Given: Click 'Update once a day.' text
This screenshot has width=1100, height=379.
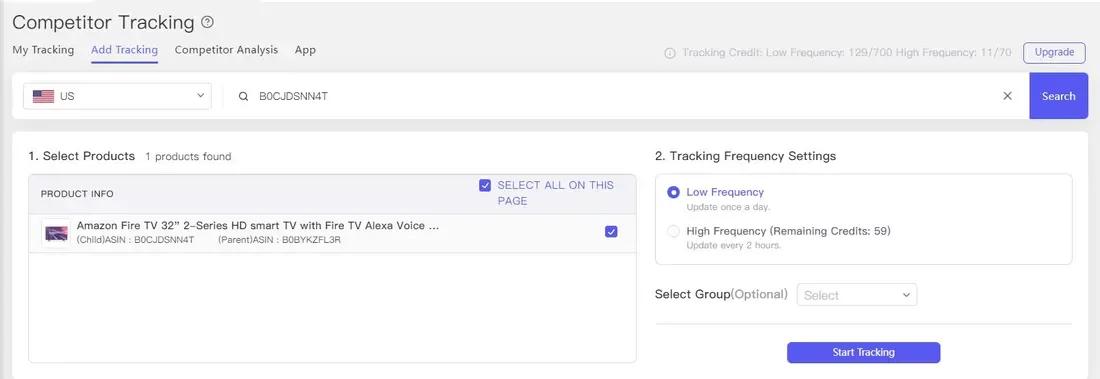Looking at the screenshot, I should pos(728,207).
